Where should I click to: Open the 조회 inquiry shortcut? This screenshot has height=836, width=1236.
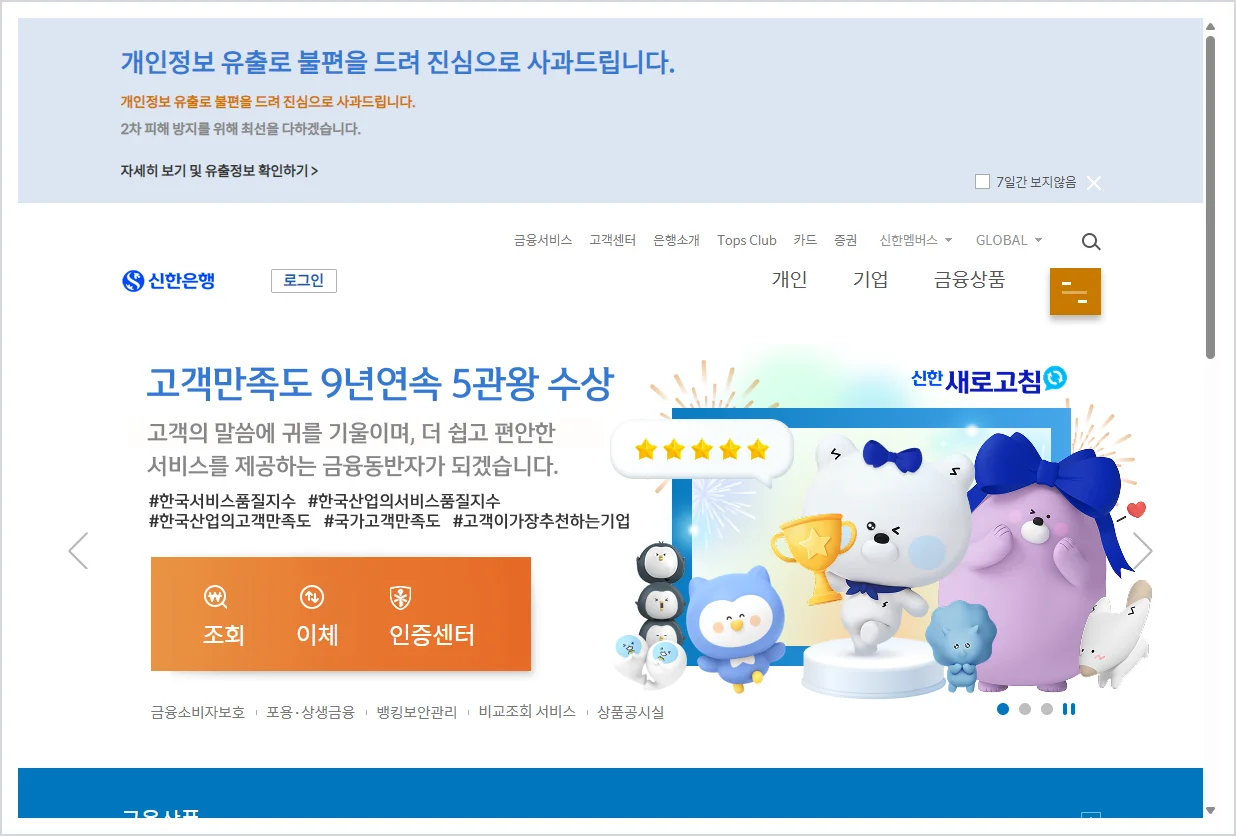pos(223,616)
